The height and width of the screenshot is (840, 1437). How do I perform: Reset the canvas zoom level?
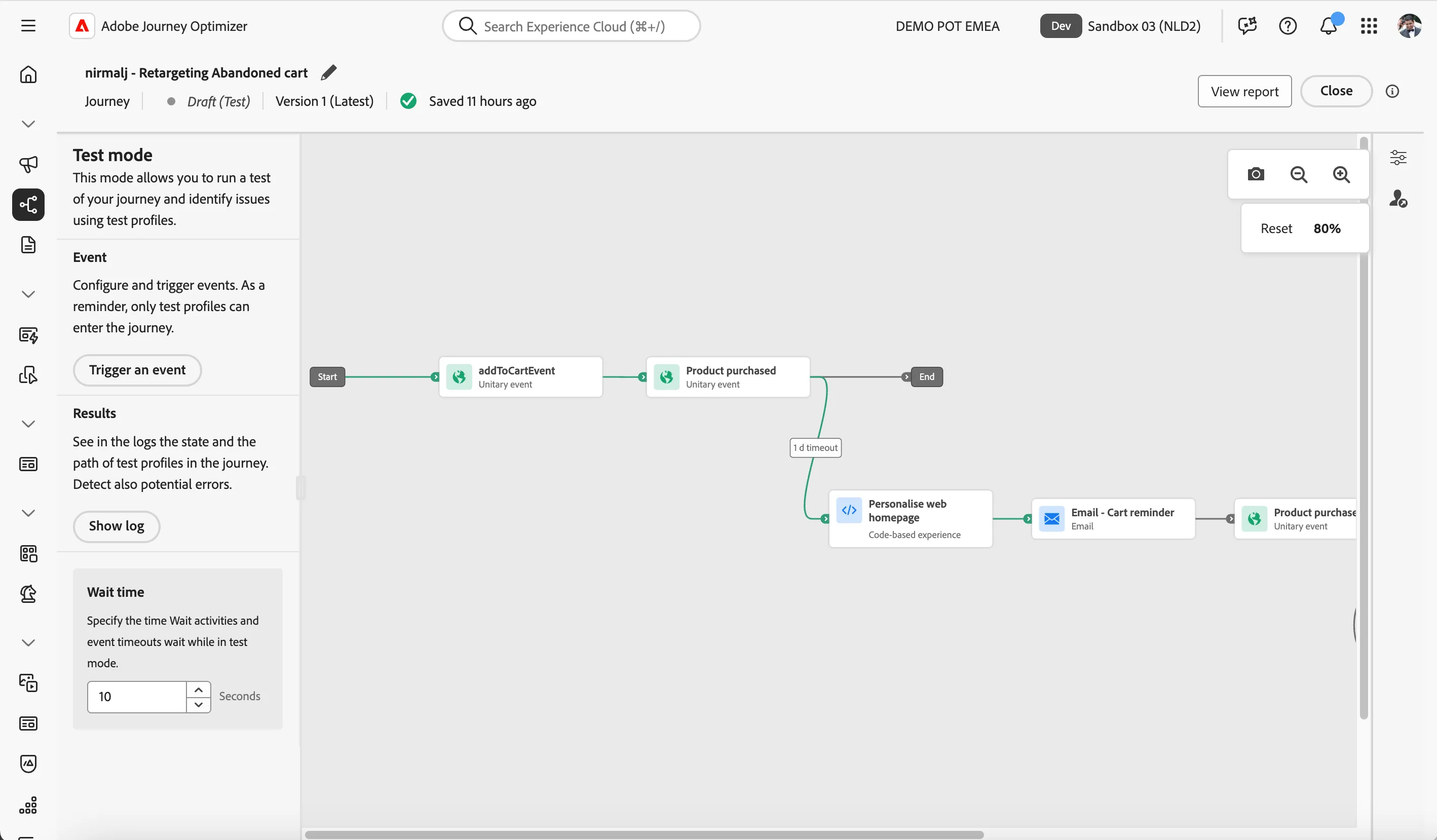pos(1276,228)
